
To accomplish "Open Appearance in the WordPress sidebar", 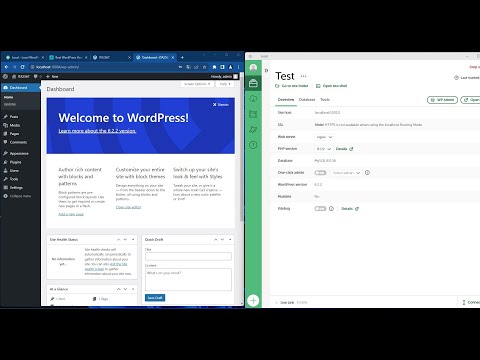I will tap(19, 153).
